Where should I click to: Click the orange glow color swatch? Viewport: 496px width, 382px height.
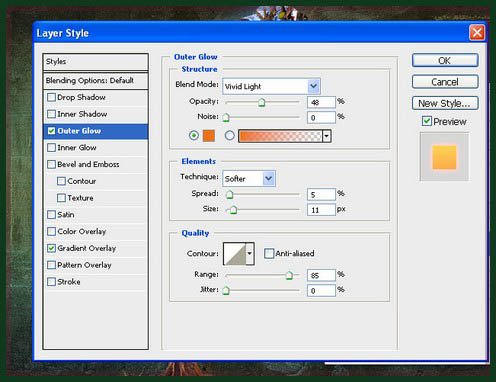pyautogui.click(x=209, y=136)
